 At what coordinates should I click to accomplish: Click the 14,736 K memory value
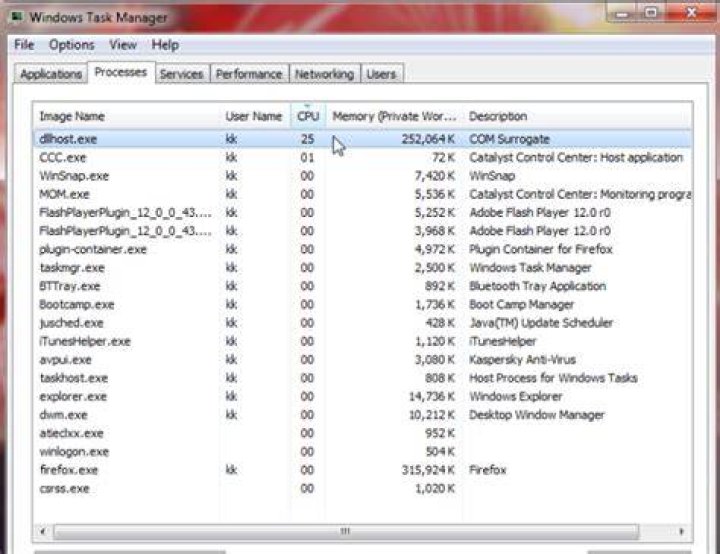click(x=432, y=396)
